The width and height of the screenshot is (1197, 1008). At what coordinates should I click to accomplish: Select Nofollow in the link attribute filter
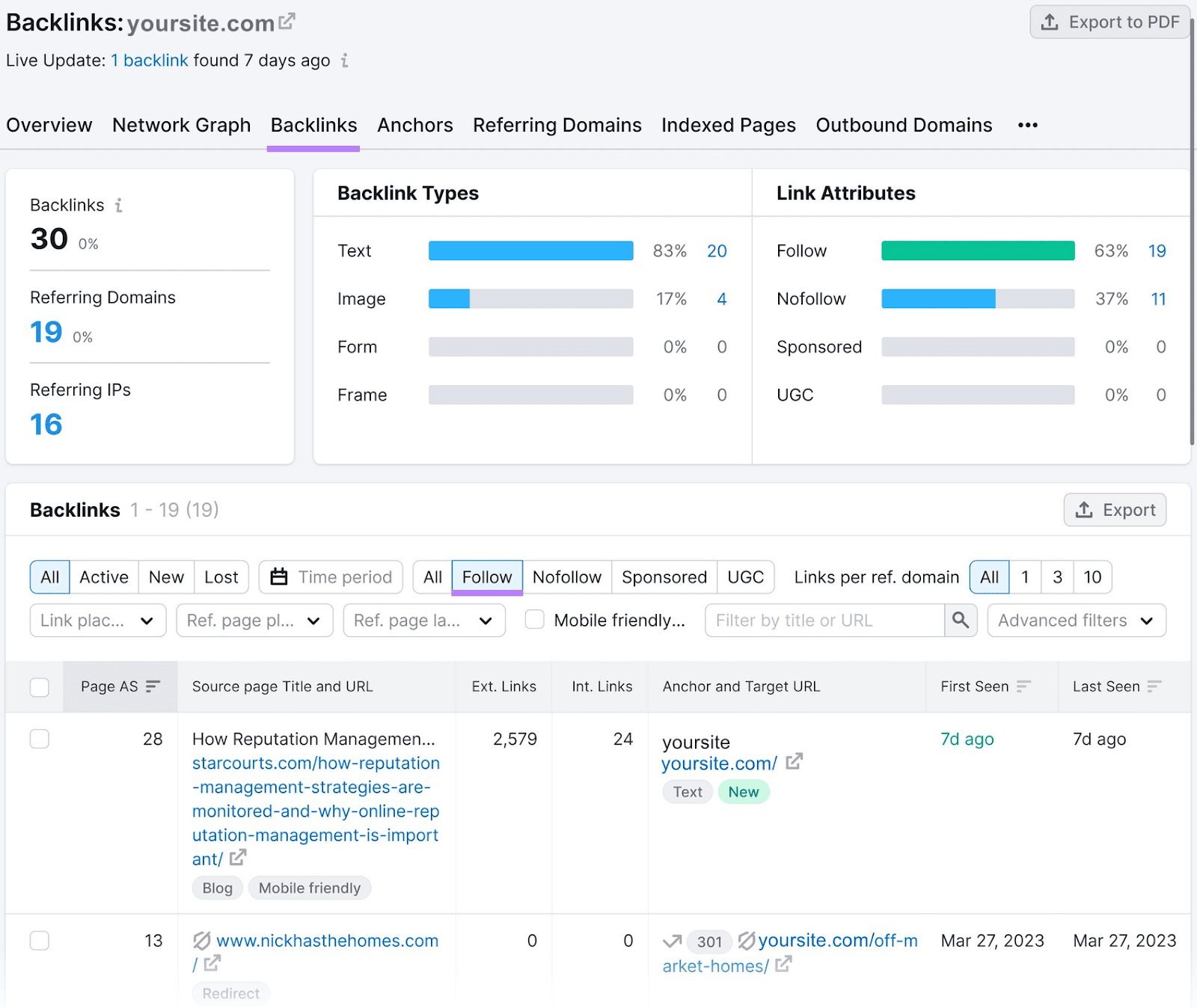pyautogui.click(x=567, y=577)
